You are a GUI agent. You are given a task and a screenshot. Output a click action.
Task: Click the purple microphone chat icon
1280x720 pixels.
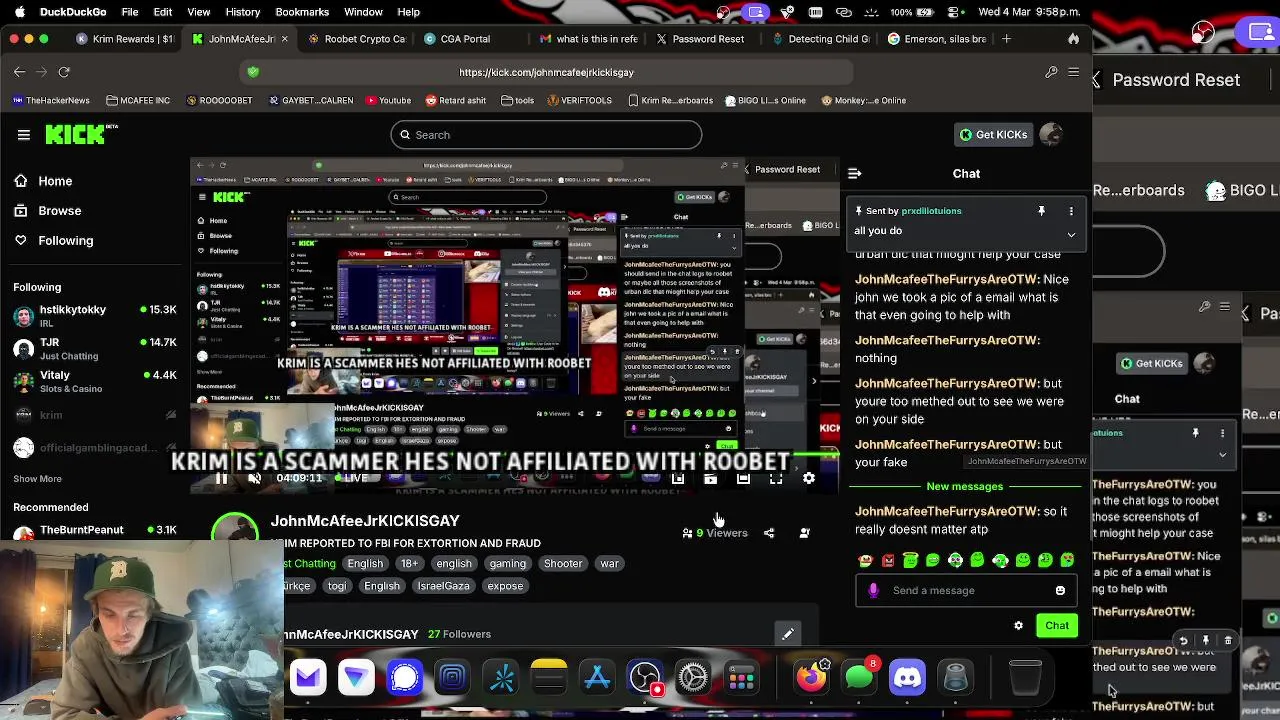[x=873, y=590]
